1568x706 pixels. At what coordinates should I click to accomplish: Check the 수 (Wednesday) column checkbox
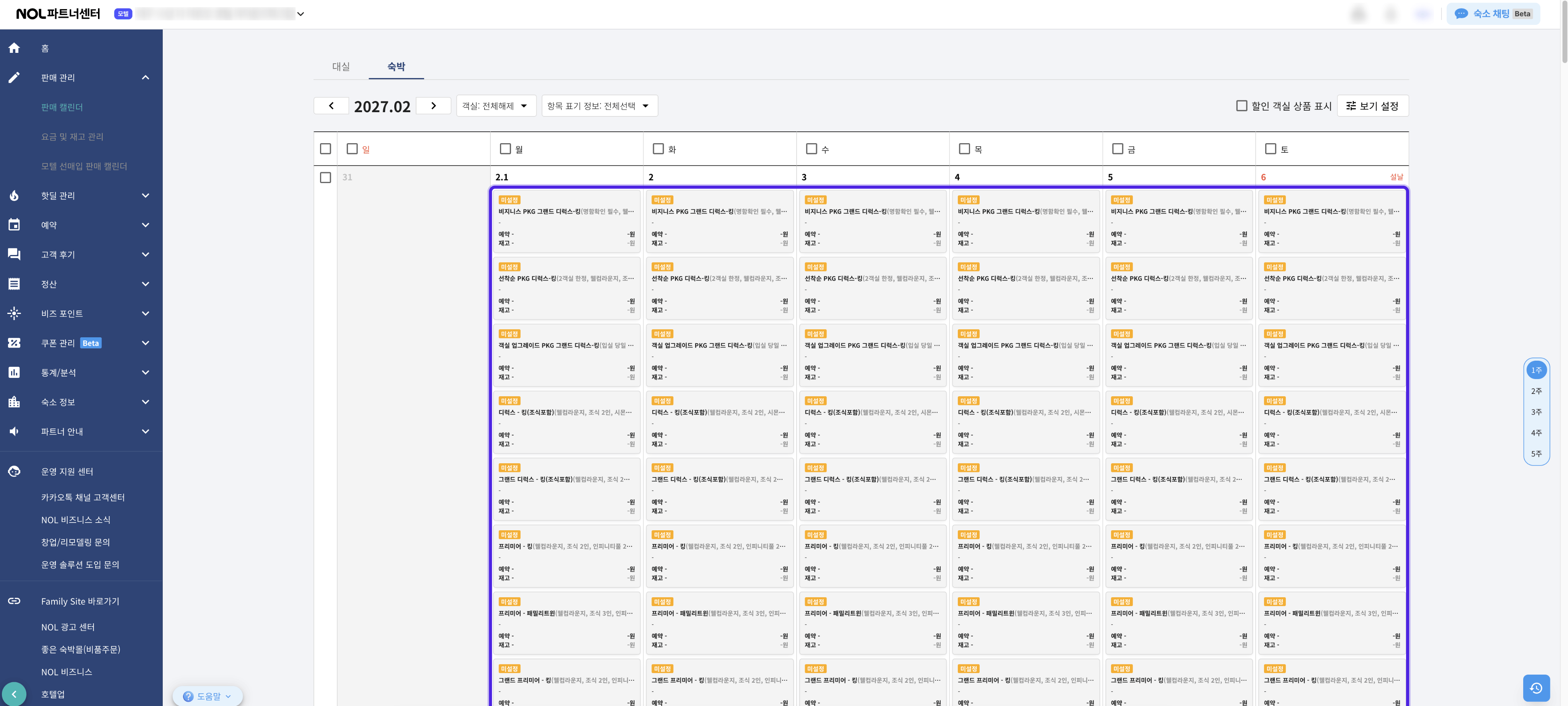coord(812,149)
